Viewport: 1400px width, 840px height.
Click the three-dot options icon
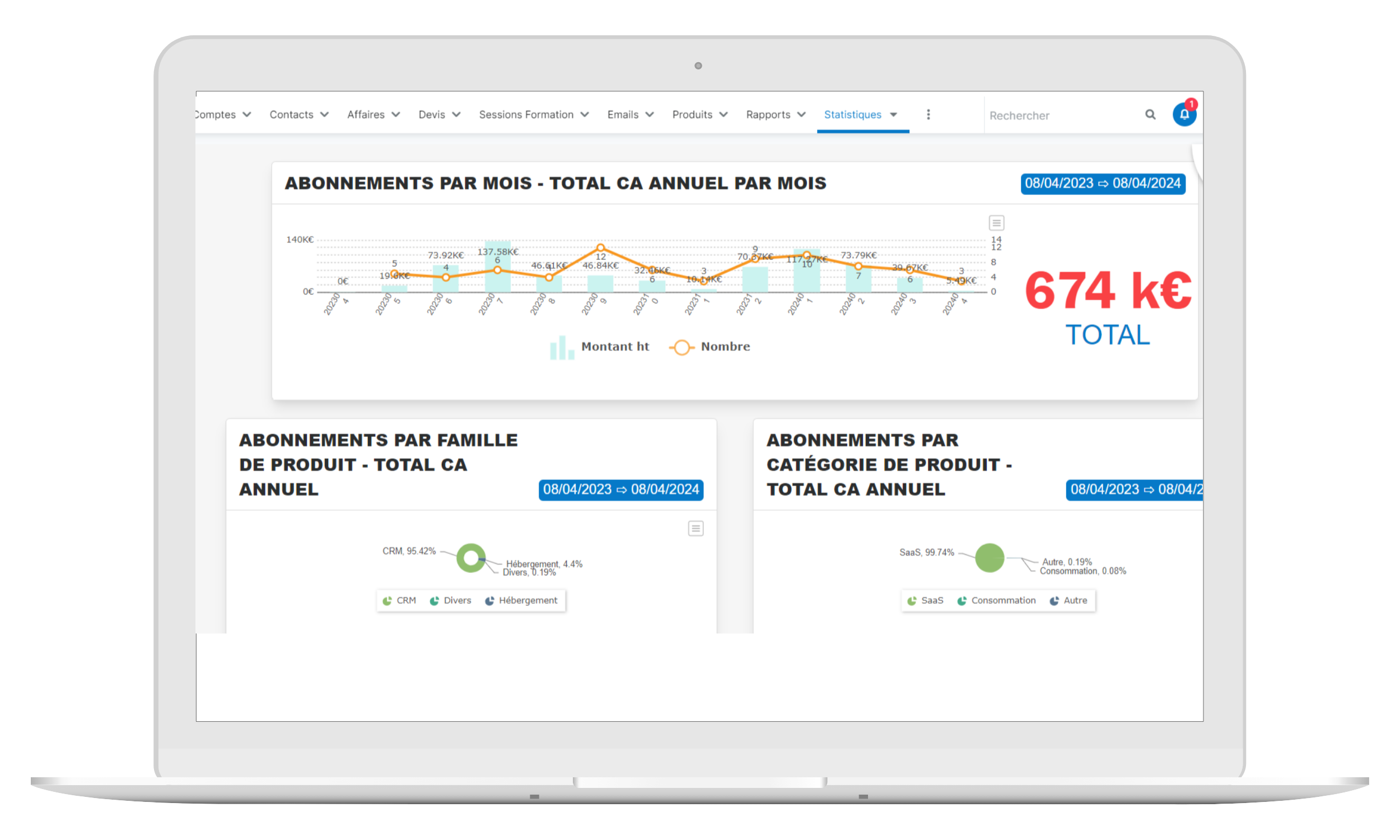click(x=929, y=114)
